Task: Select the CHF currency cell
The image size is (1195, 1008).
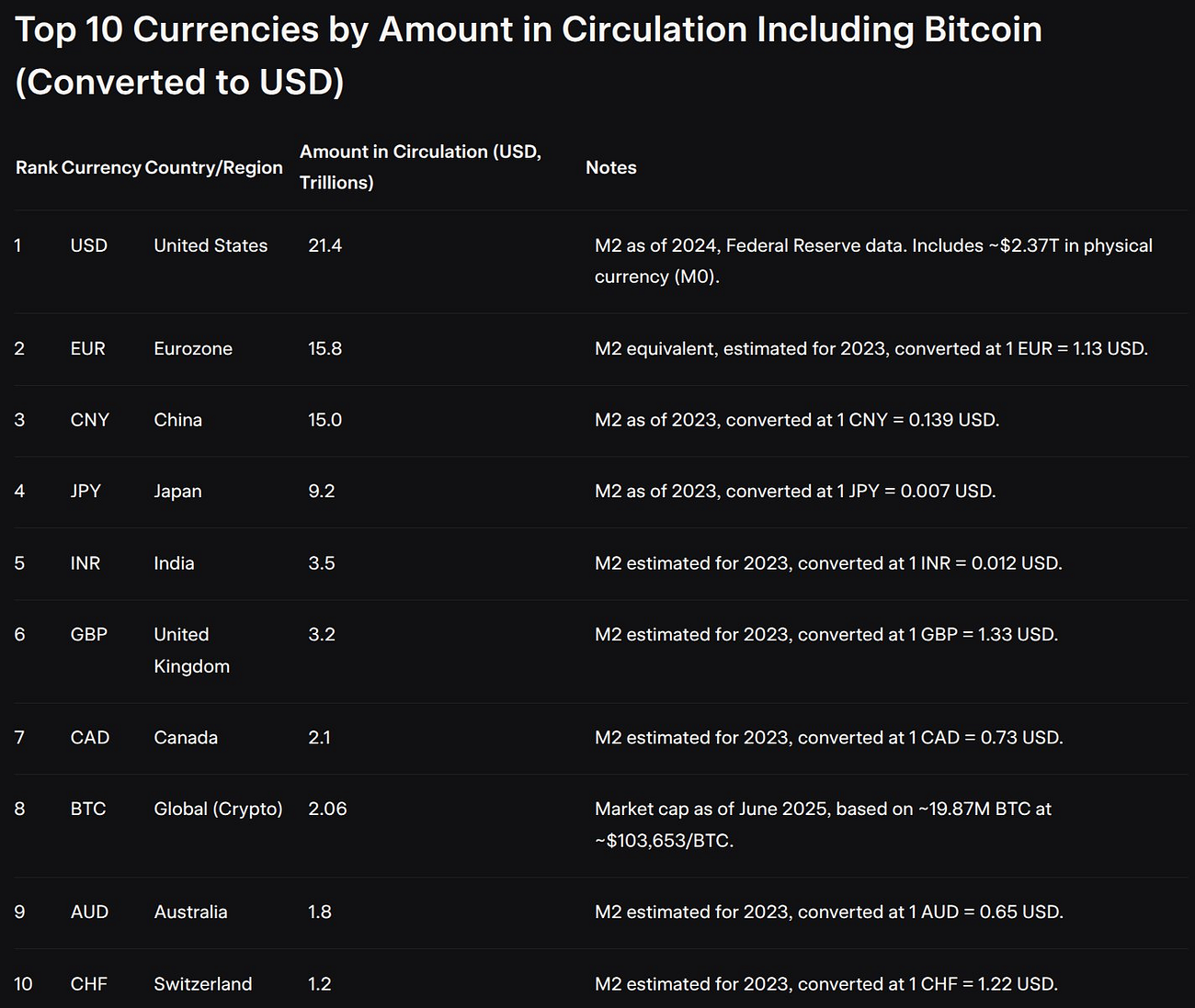Action: point(89,983)
